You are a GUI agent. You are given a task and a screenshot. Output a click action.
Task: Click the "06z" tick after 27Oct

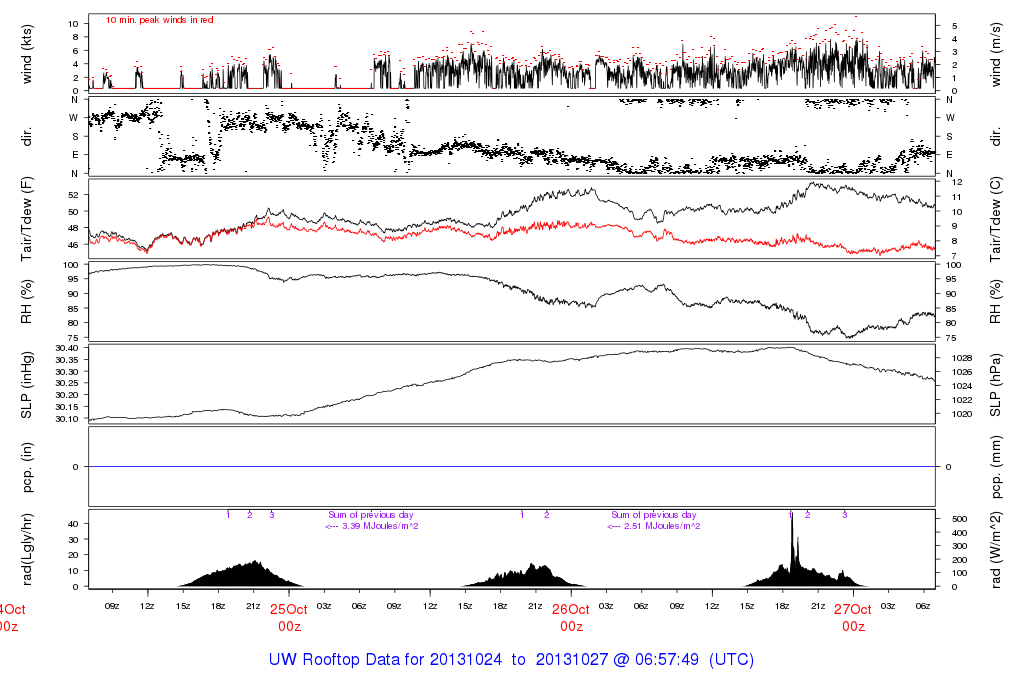click(923, 606)
